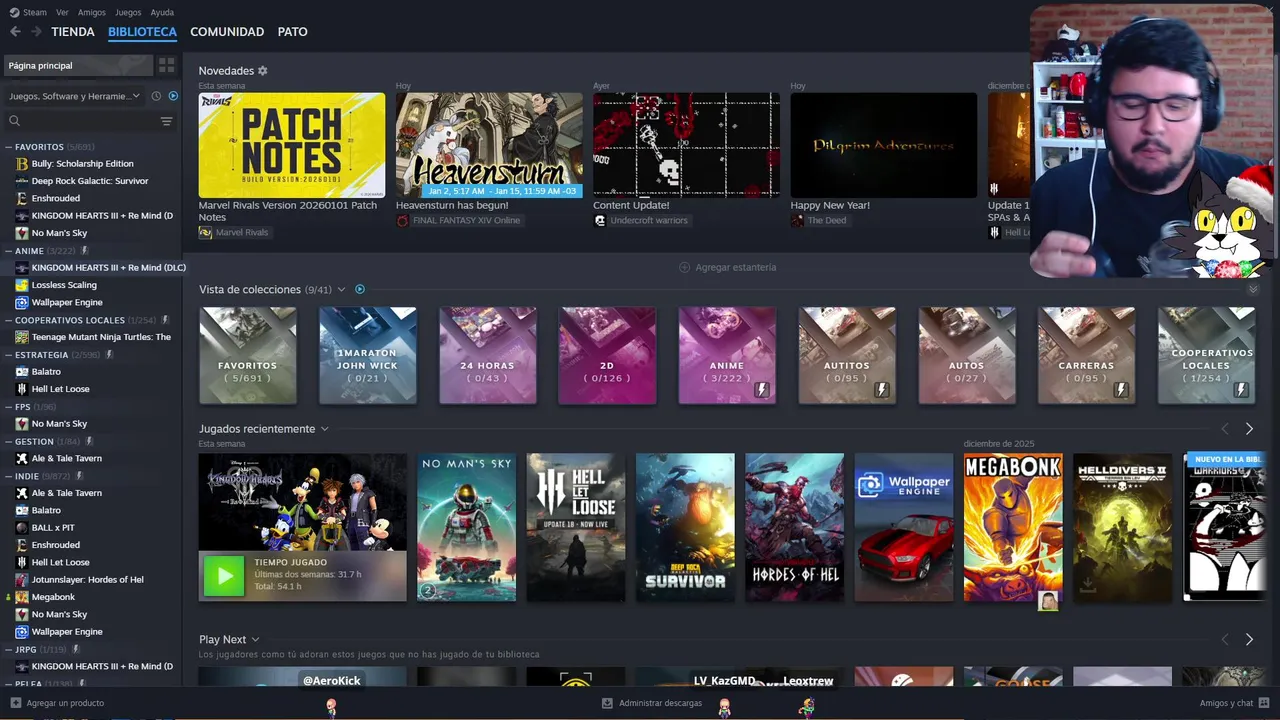Open Novedades settings gear

[263, 71]
